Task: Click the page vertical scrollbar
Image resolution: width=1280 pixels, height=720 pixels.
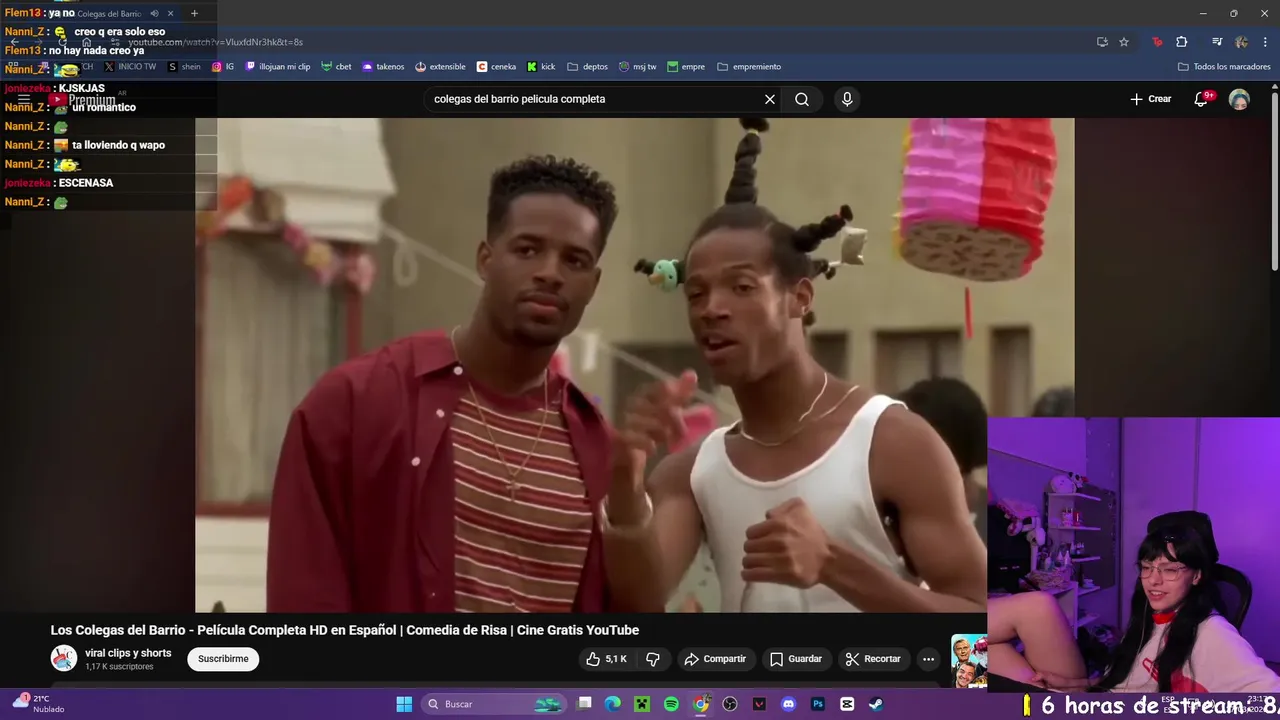Action: (1274, 180)
